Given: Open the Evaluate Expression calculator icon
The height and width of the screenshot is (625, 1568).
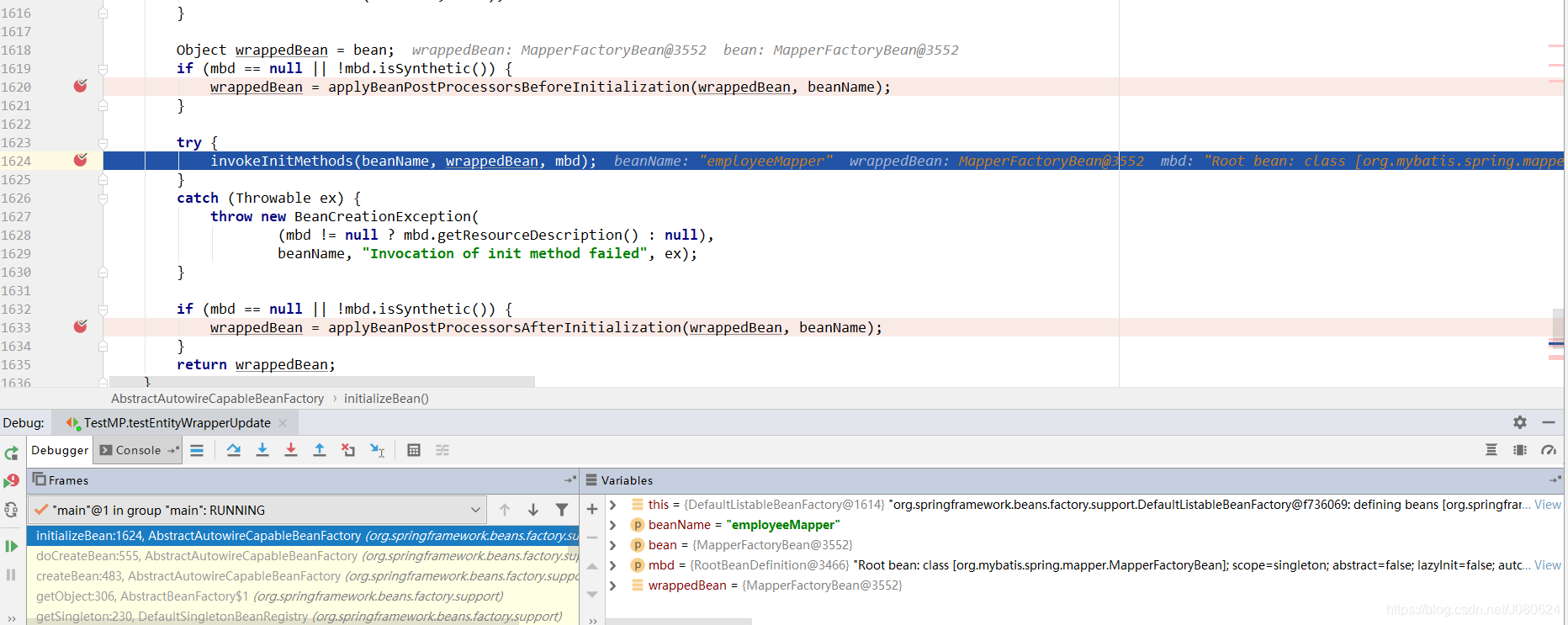Looking at the screenshot, I should point(414,450).
